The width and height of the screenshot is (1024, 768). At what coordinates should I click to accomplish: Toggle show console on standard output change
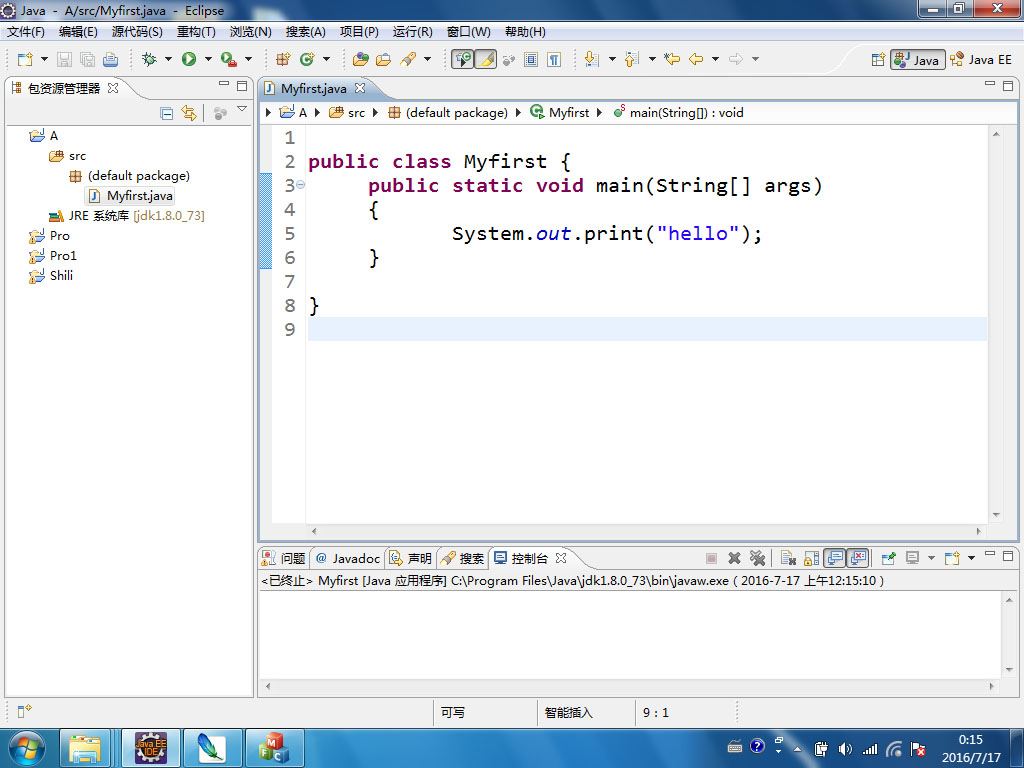click(x=835, y=558)
